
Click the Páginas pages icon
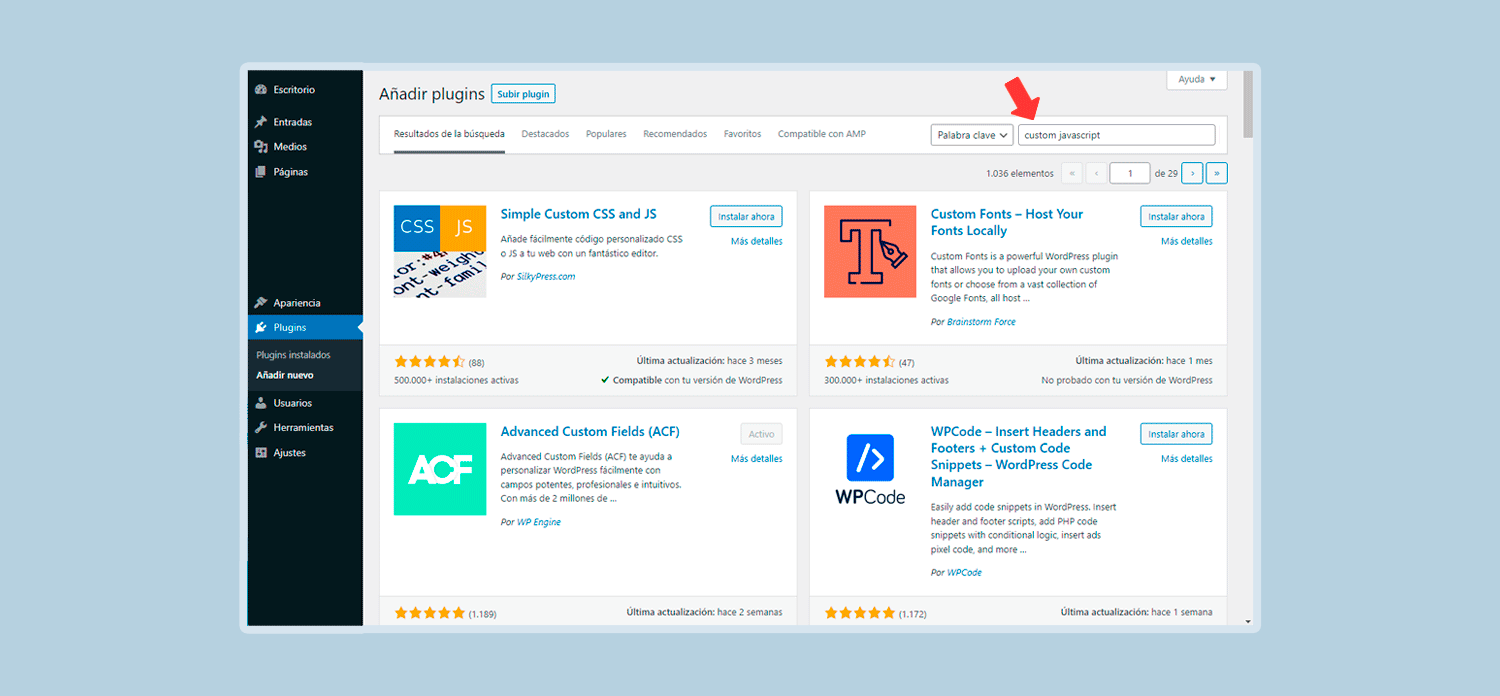(261, 172)
